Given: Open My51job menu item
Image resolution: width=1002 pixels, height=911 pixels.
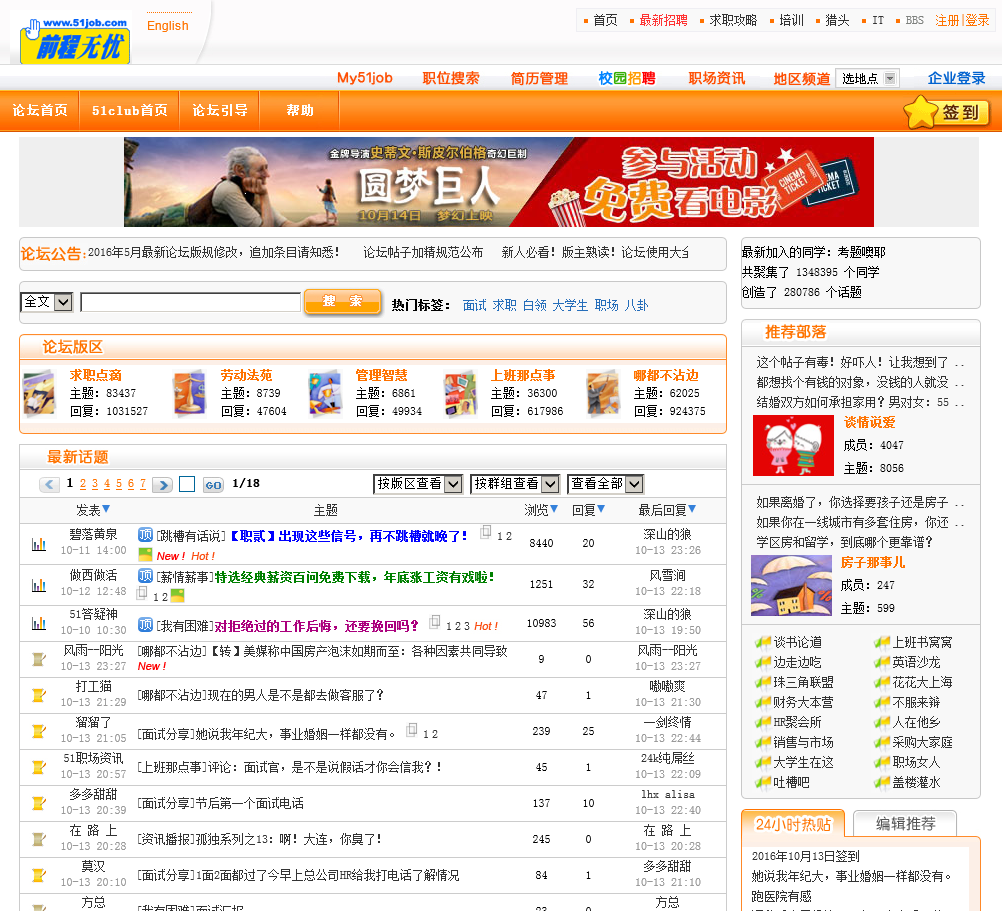Looking at the screenshot, I should coord(365,78).
